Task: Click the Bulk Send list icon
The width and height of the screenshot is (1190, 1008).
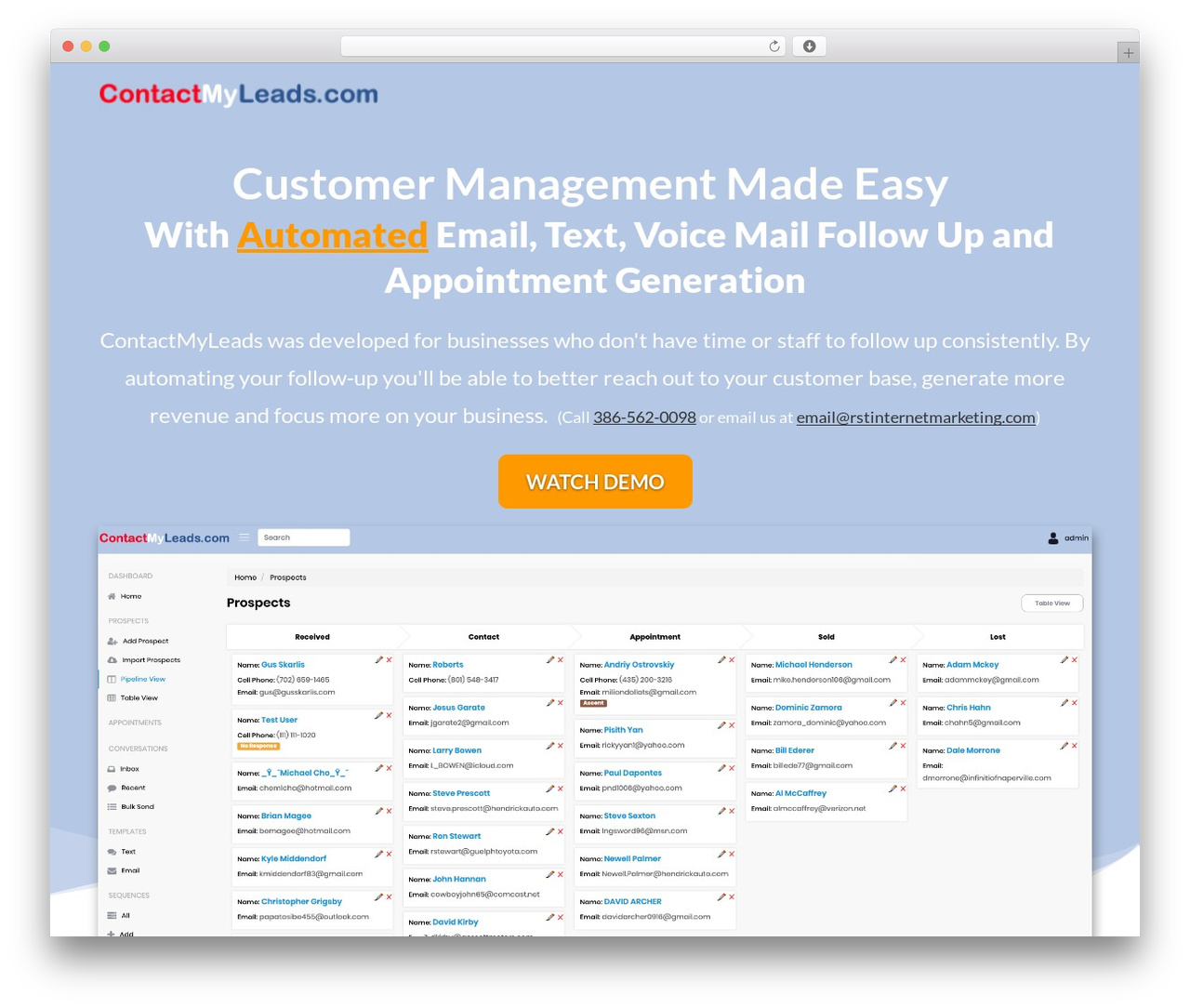Action: (112, 807)
